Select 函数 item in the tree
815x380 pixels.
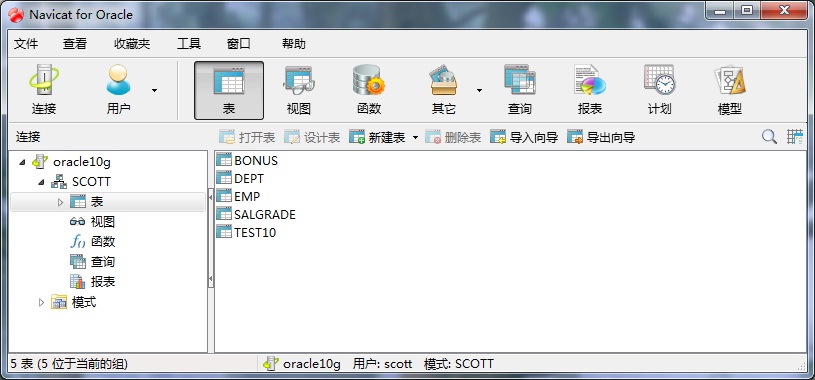coord(92,242)
